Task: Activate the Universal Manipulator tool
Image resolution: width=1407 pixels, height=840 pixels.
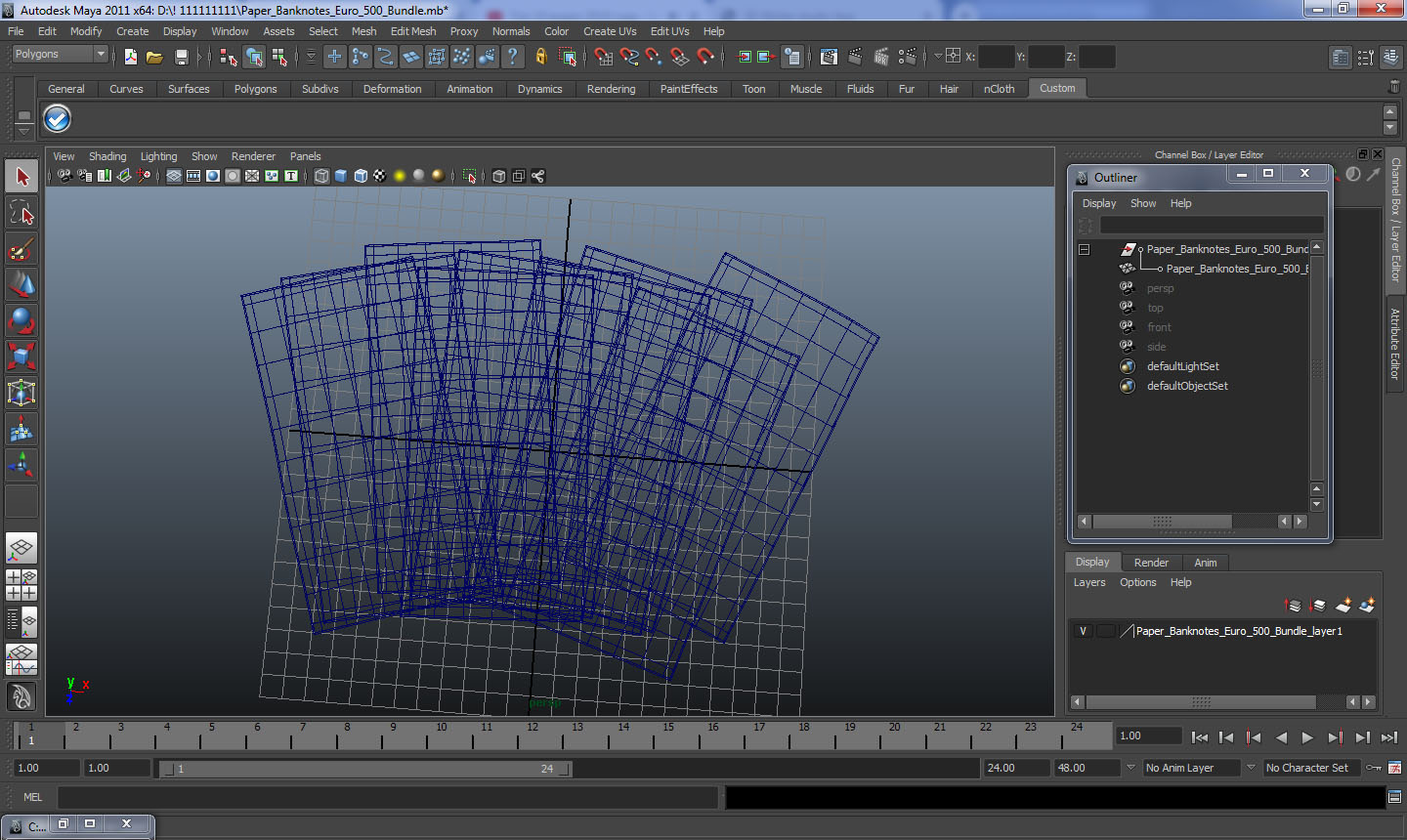Action: (x=21, y=393)
